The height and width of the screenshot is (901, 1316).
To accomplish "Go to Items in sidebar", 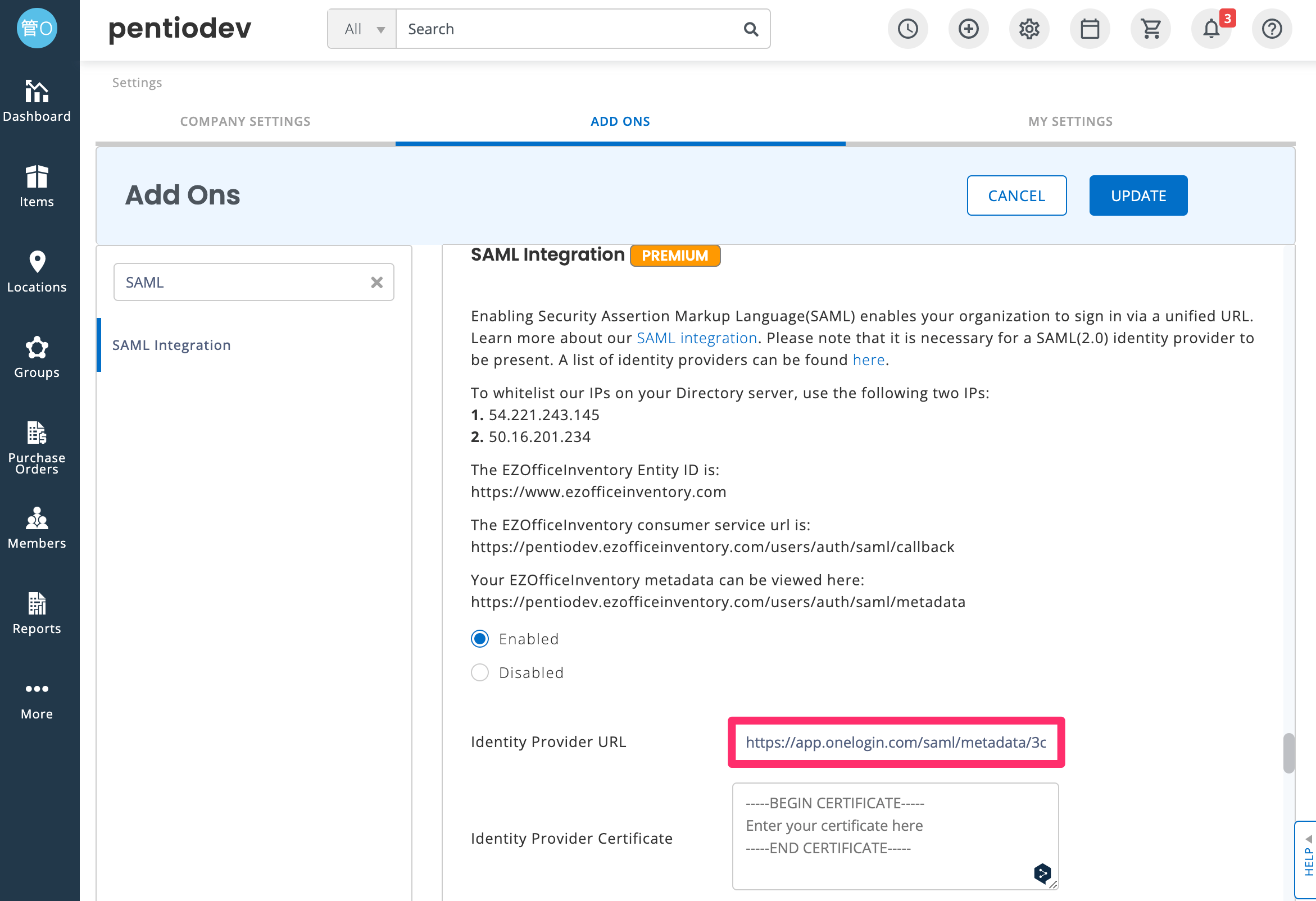I will tap(37, 186).
